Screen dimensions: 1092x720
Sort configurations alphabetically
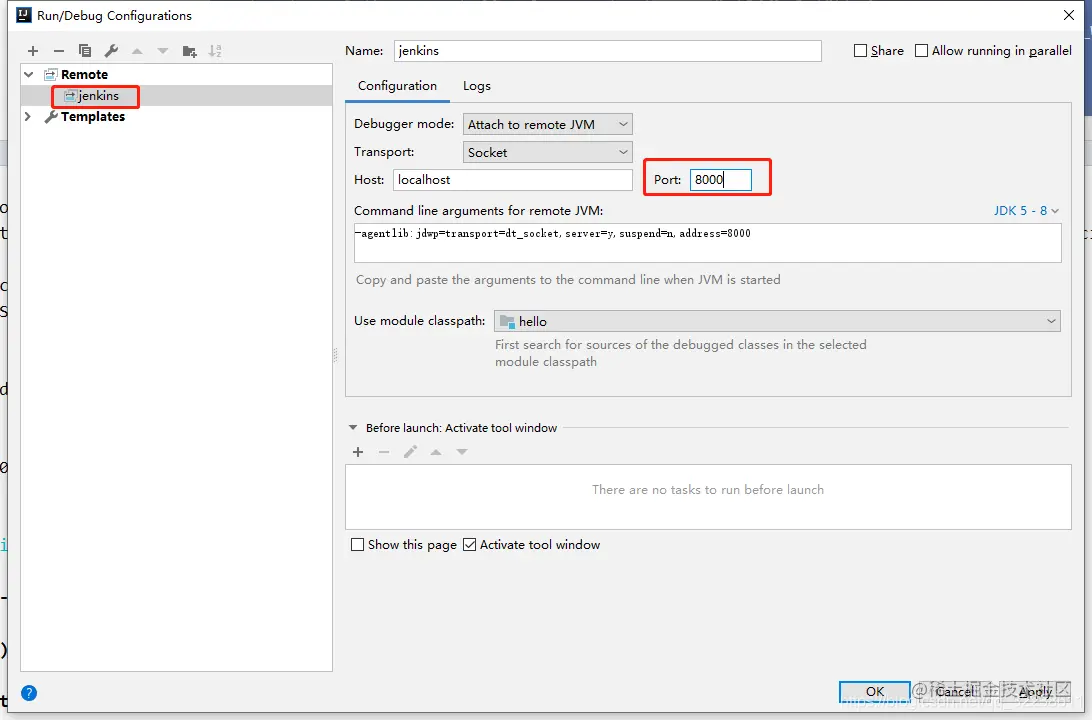pyautogui.click(x=215, y=51)
